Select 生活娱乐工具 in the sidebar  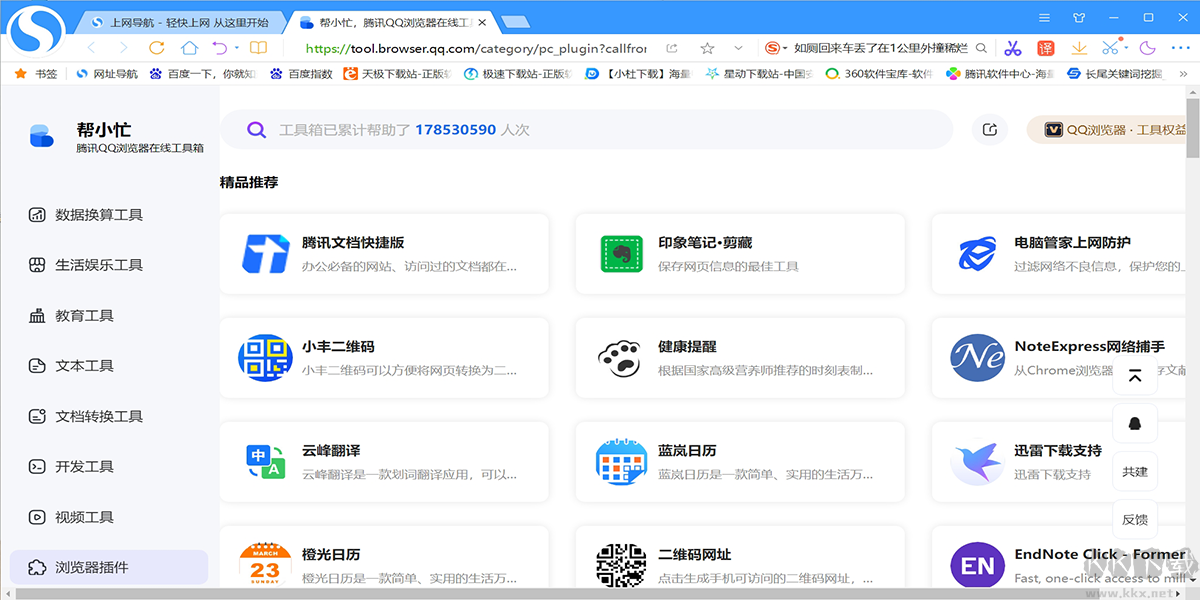pos(110,265)
